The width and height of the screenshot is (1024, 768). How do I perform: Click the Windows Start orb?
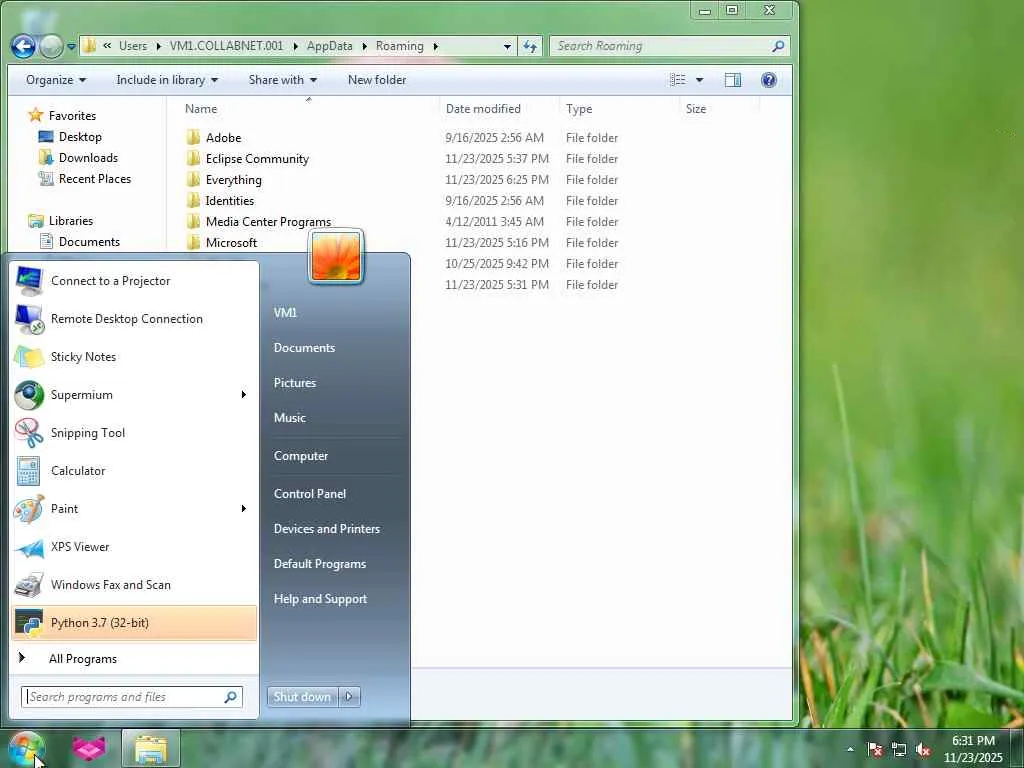(x=26, y=748)
